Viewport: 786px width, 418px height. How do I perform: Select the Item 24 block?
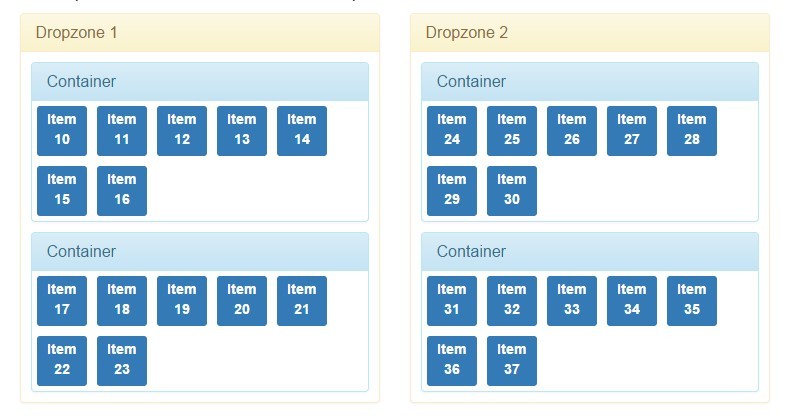tap(452, 131)
